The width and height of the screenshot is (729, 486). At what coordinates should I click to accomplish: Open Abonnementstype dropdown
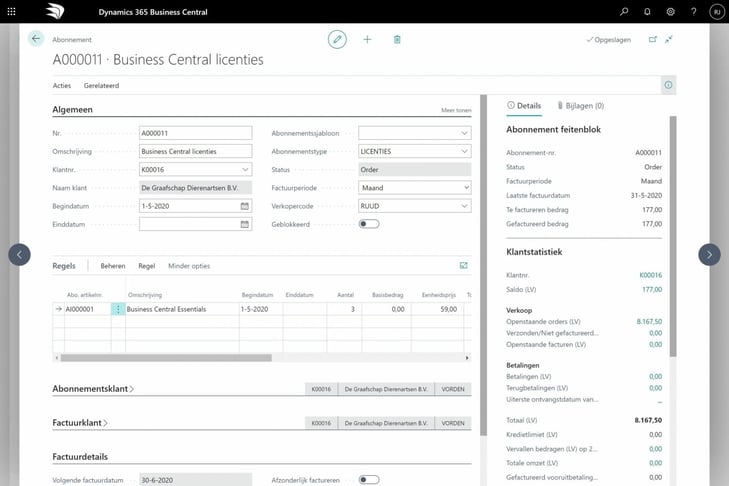464,151
